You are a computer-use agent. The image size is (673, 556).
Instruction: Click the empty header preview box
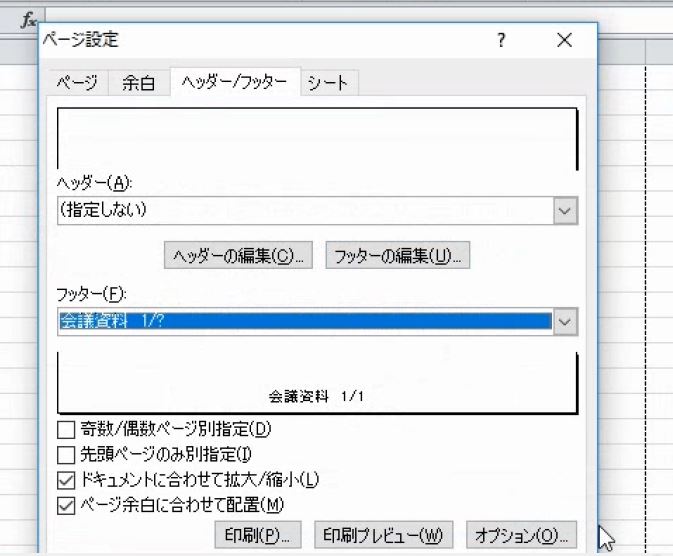pos(318,139)
